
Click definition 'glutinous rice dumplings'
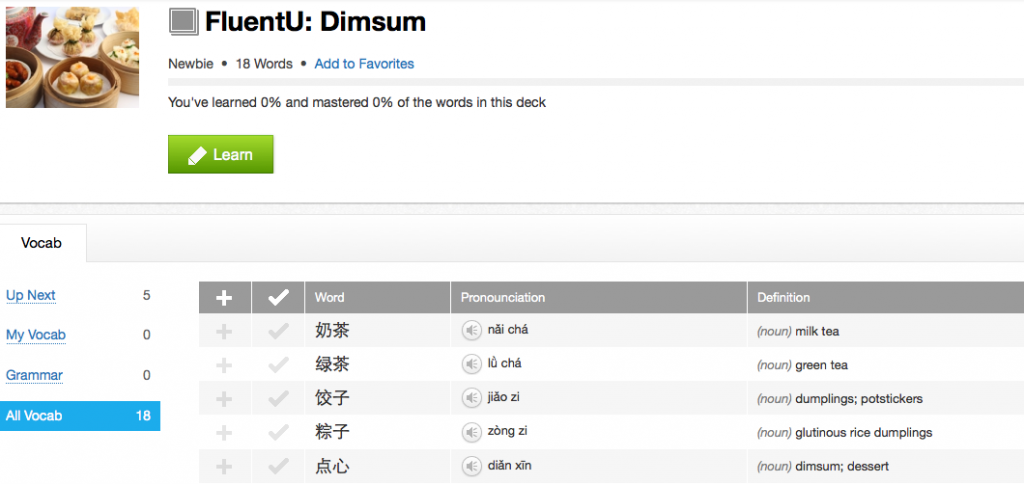(863, 433)
